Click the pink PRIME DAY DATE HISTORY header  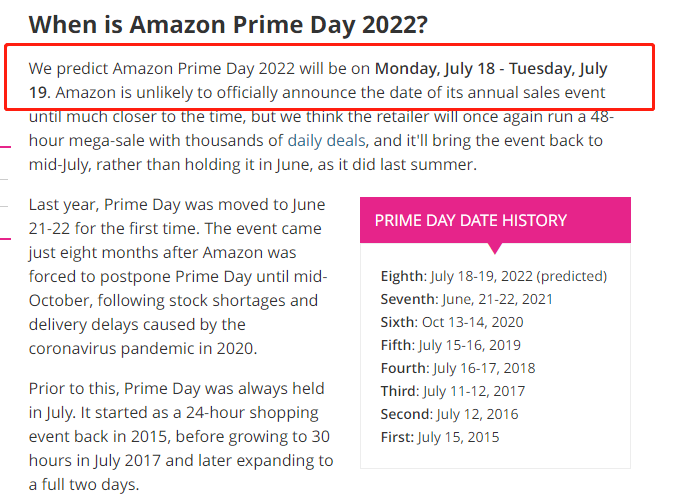click(495, 220)
